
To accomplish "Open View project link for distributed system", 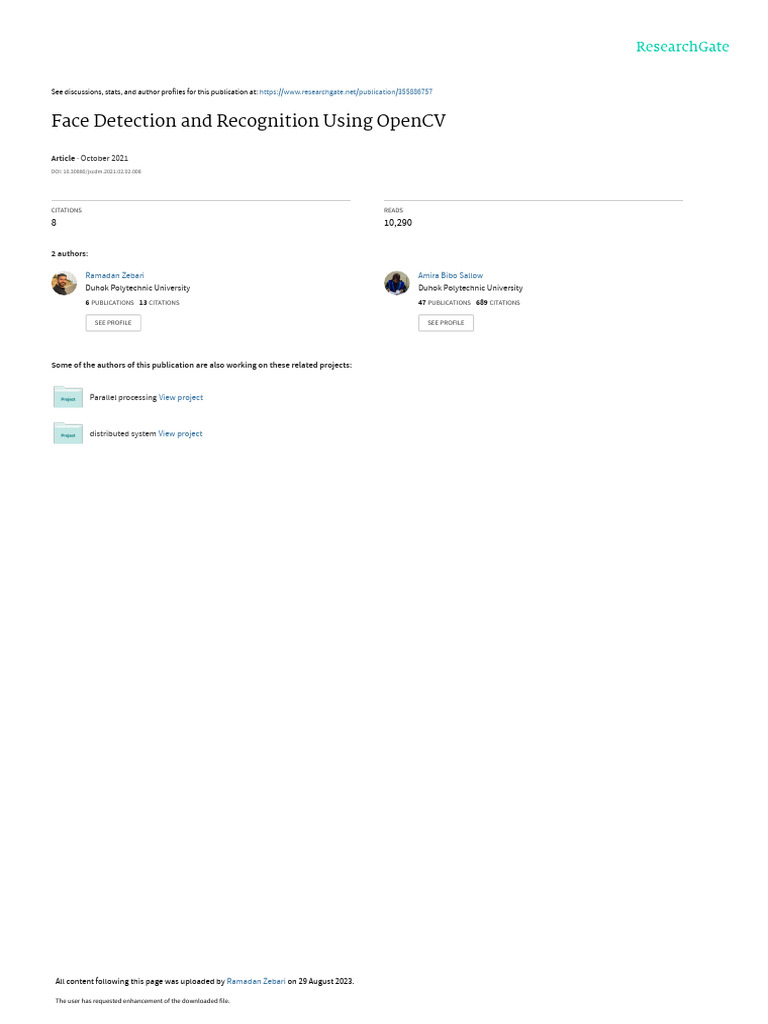I will point(180,434).
